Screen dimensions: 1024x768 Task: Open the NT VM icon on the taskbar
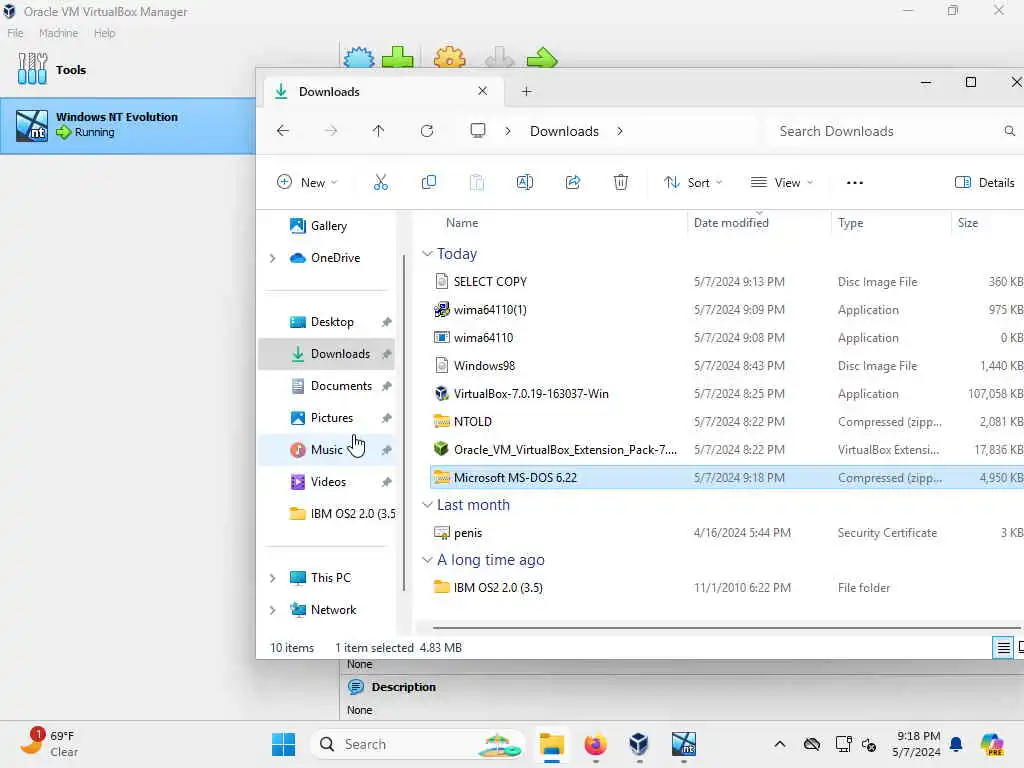click(x=684, y=744)
